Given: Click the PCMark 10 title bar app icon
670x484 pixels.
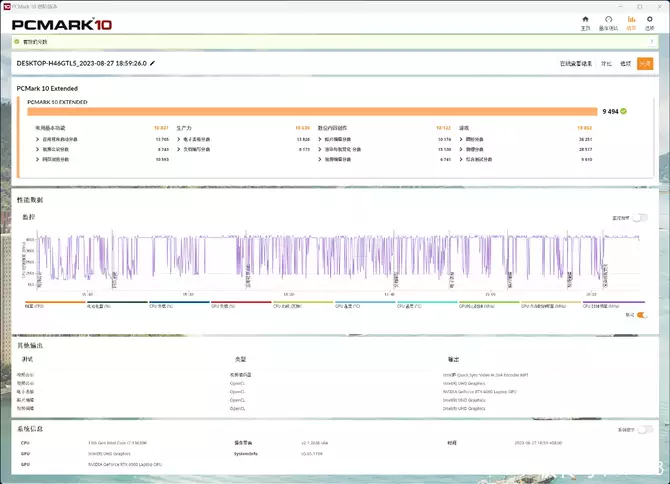Looking at the screenshot, I should 6,6.
